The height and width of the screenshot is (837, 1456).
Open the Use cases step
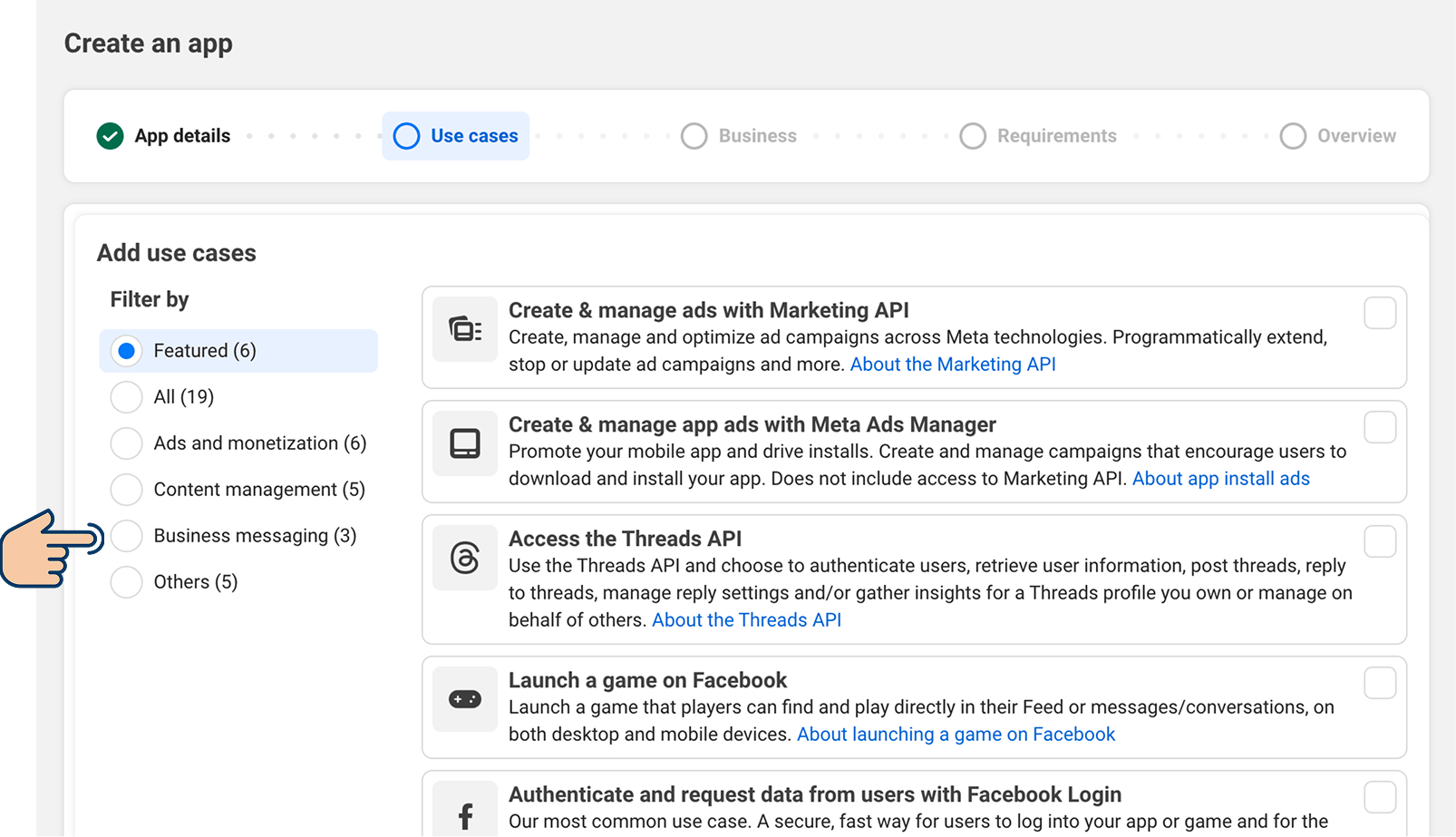point(456,136)
